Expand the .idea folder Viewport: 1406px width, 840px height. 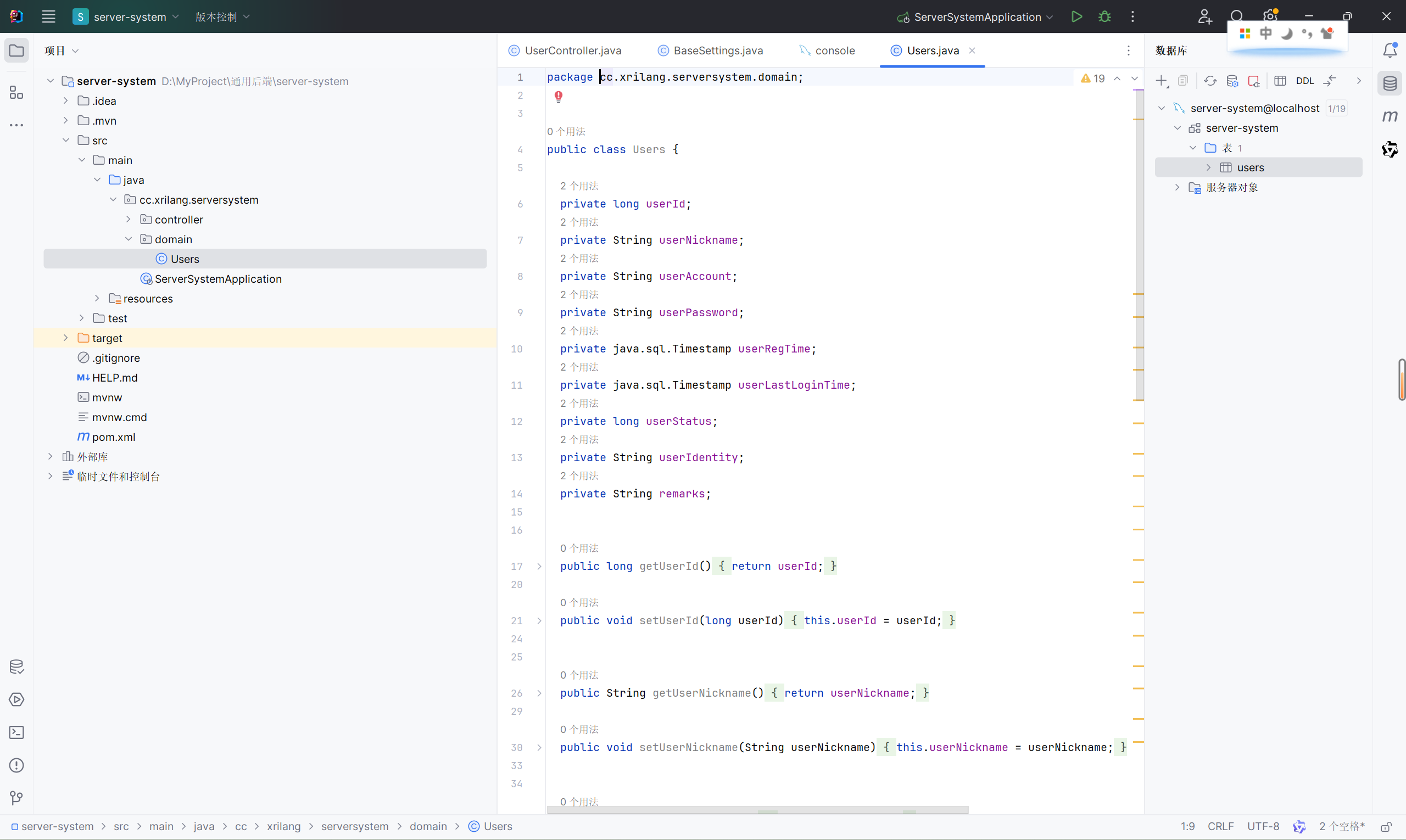(x=66, y=101)
